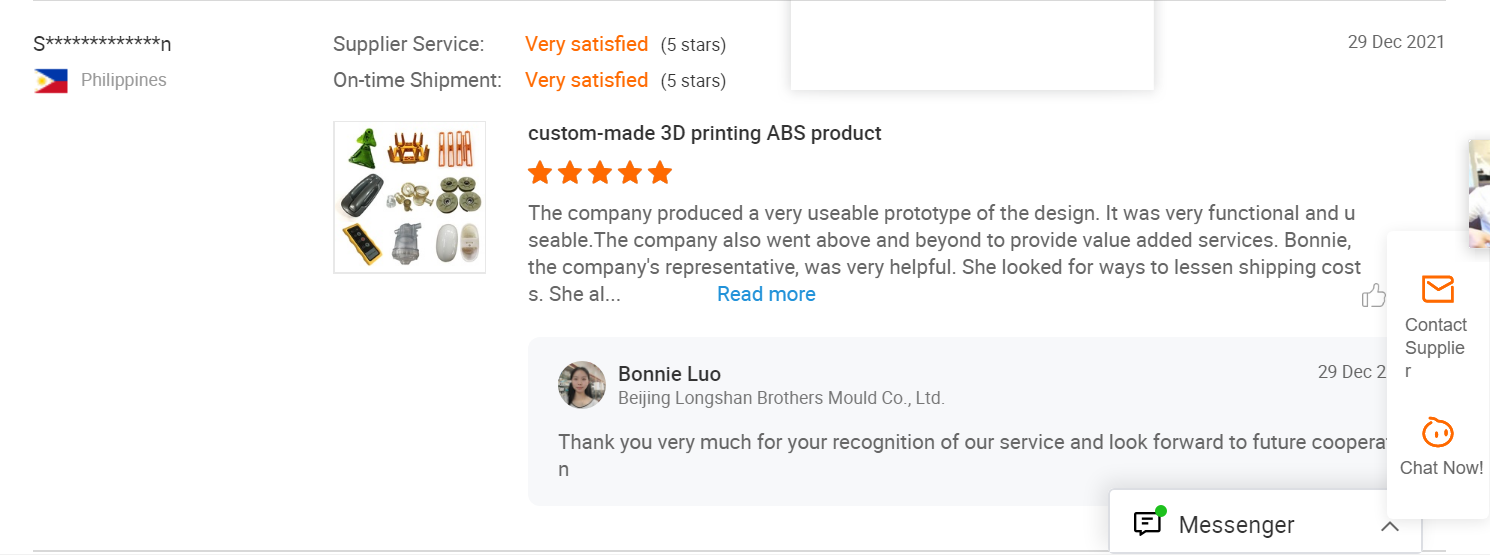Image resolution: width=1490 pixels, height=555 pixels.
Task: Click the Messenger chat bubble icon
Action: point(1148,523)
